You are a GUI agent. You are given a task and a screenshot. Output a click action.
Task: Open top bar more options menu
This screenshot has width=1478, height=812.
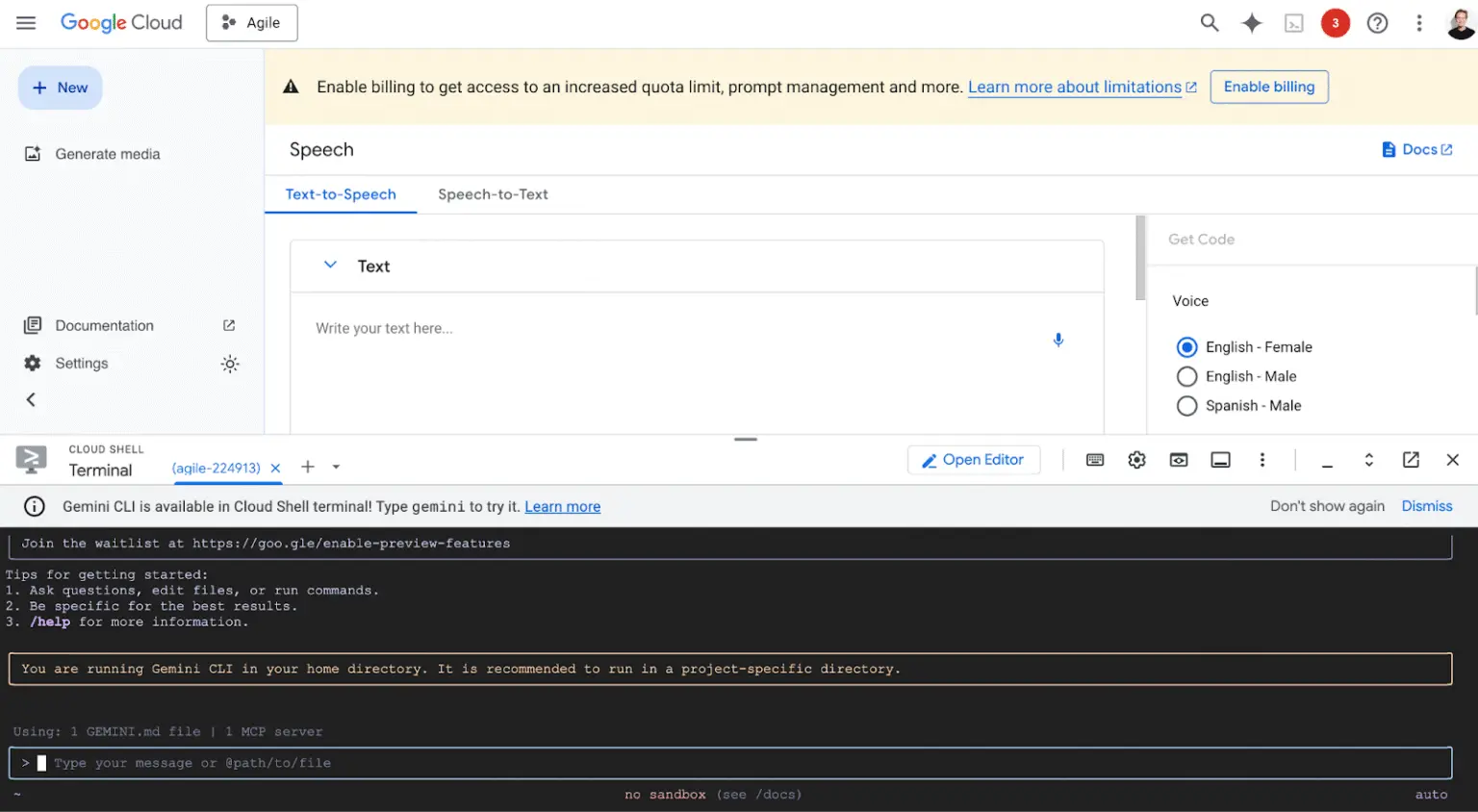(1419, 23)
